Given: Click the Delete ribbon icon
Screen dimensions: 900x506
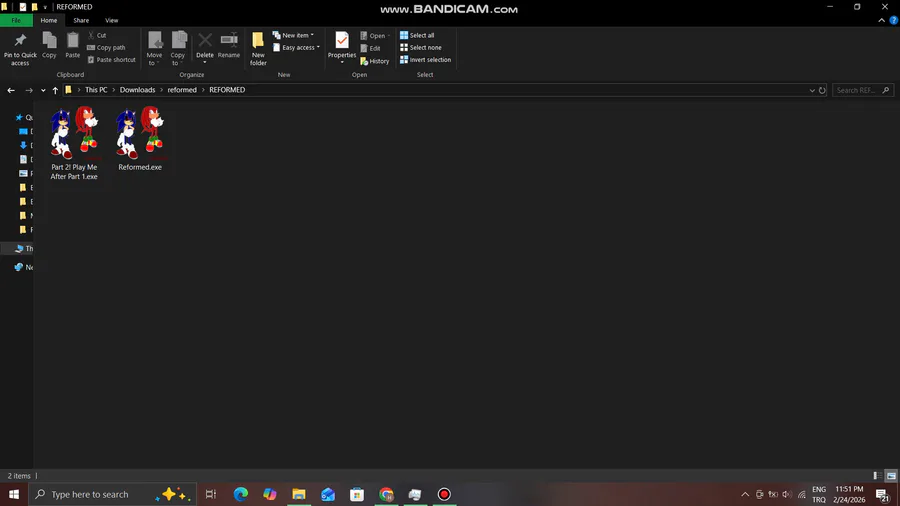Looking at the screenshot, I should tap(205, 41).
